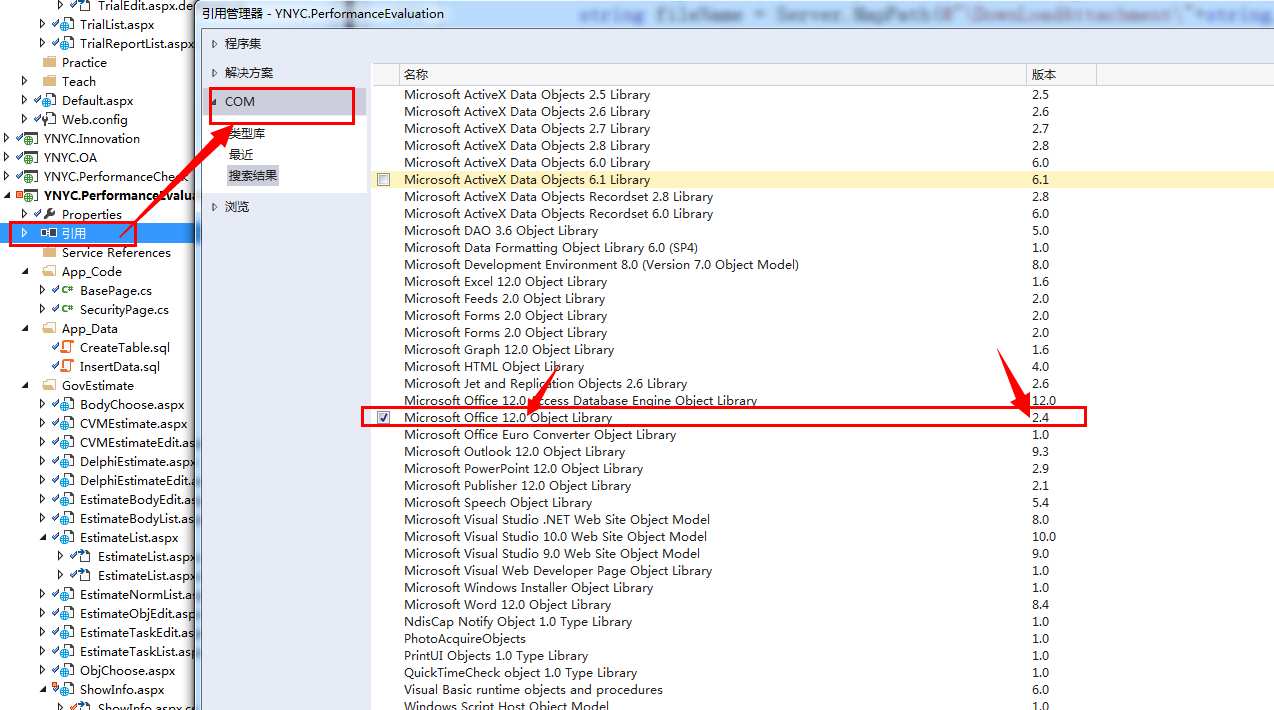The width and height of the screenshot is (1274, 710).
Task: Click the App_Code folder icon
Action: coord(51,271)
